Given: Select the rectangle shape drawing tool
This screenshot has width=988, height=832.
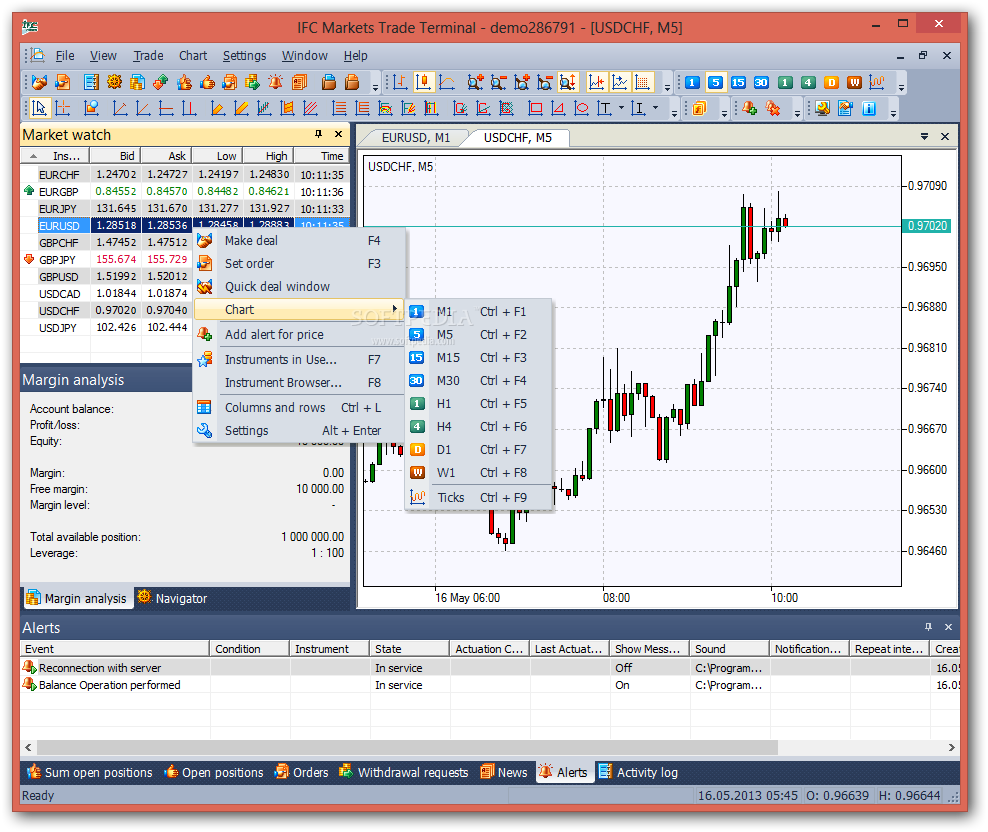Looking at the screenshot, I should [535, 109].
